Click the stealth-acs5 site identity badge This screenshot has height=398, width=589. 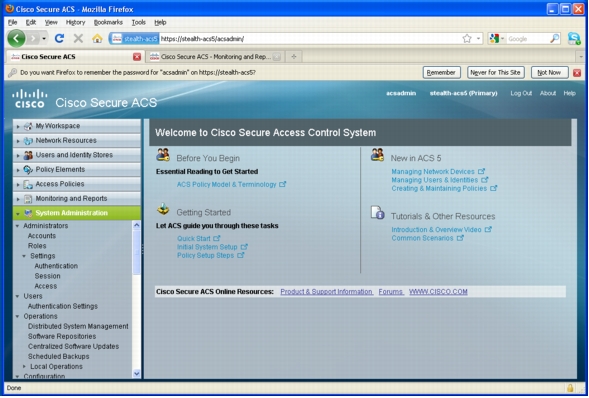[134, 38]
